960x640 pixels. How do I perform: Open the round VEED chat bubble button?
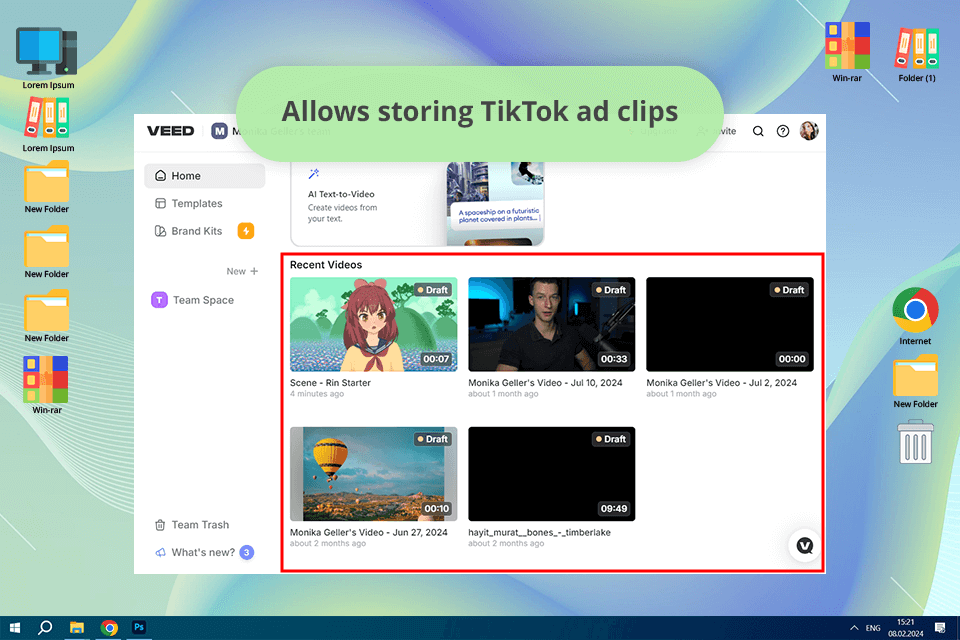tap(804, 545)
